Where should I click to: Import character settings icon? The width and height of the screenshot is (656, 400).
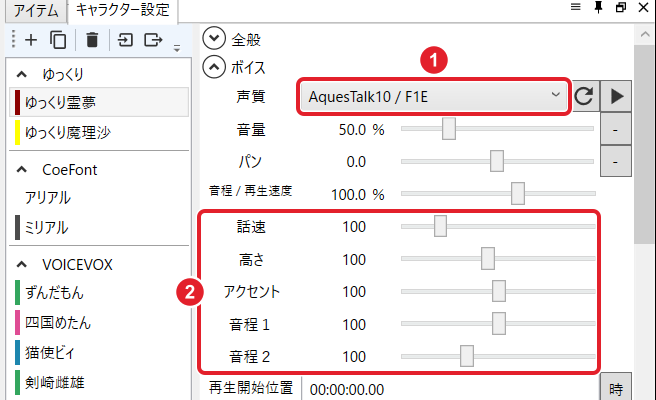[x=125, y=40]
